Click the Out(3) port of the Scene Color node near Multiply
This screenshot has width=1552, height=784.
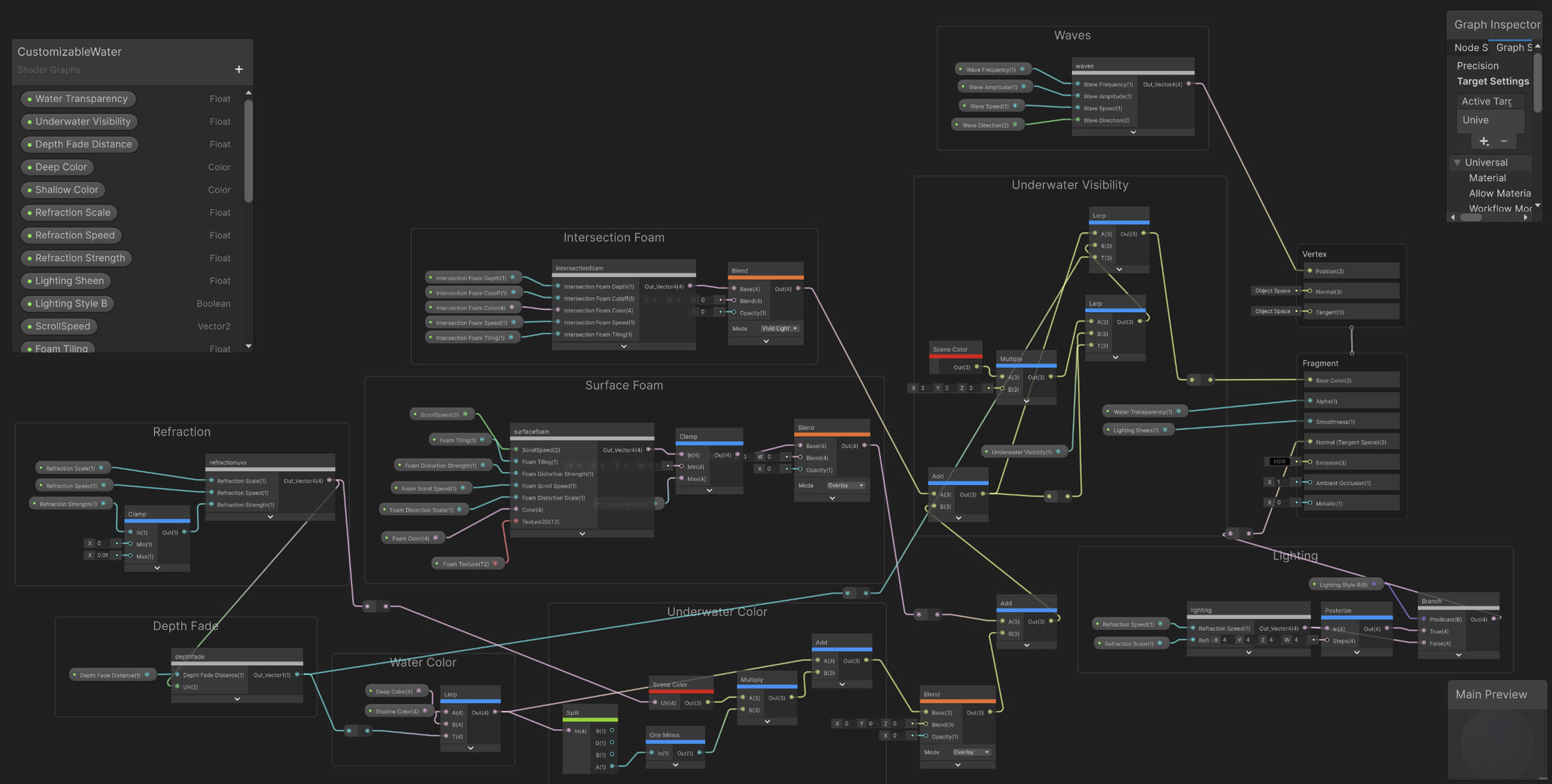point(977,367)
